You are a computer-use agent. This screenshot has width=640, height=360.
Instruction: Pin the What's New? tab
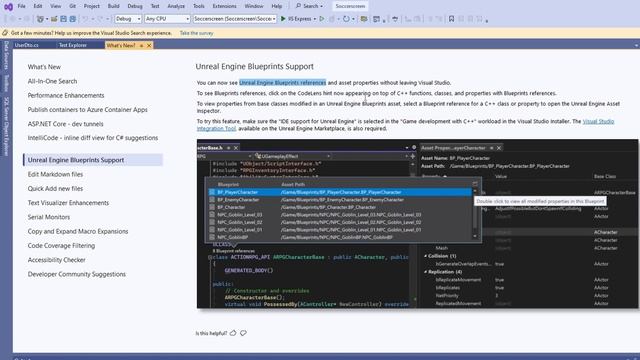[141, 45]
